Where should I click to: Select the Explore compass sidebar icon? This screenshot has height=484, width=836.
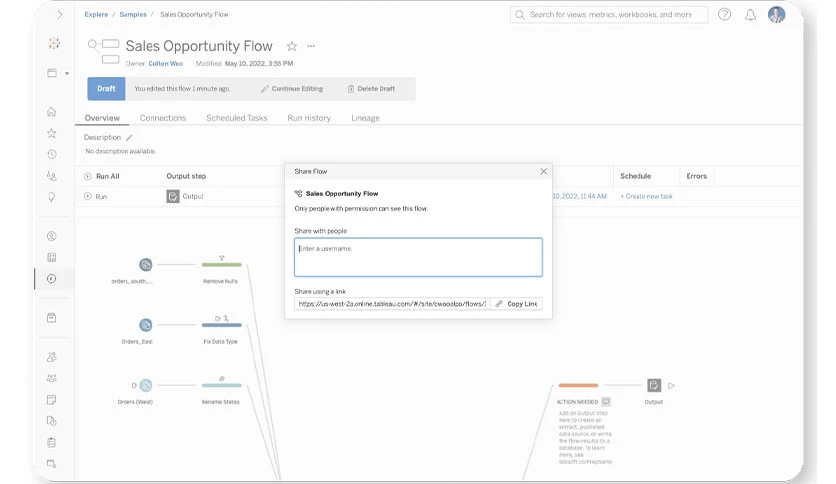pyautogui.click(x=52, y=278)
